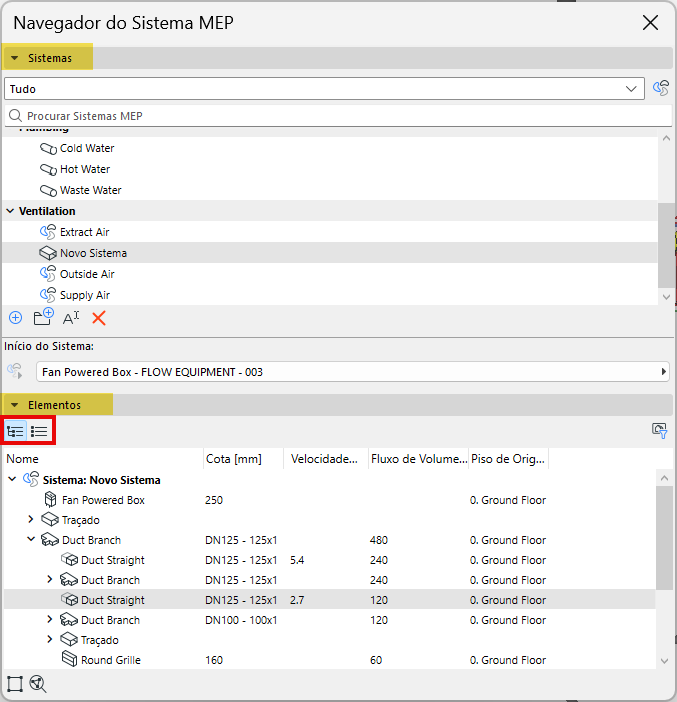
Task: Expand the DN100 Duct Branch node
Action: [50, 619]
